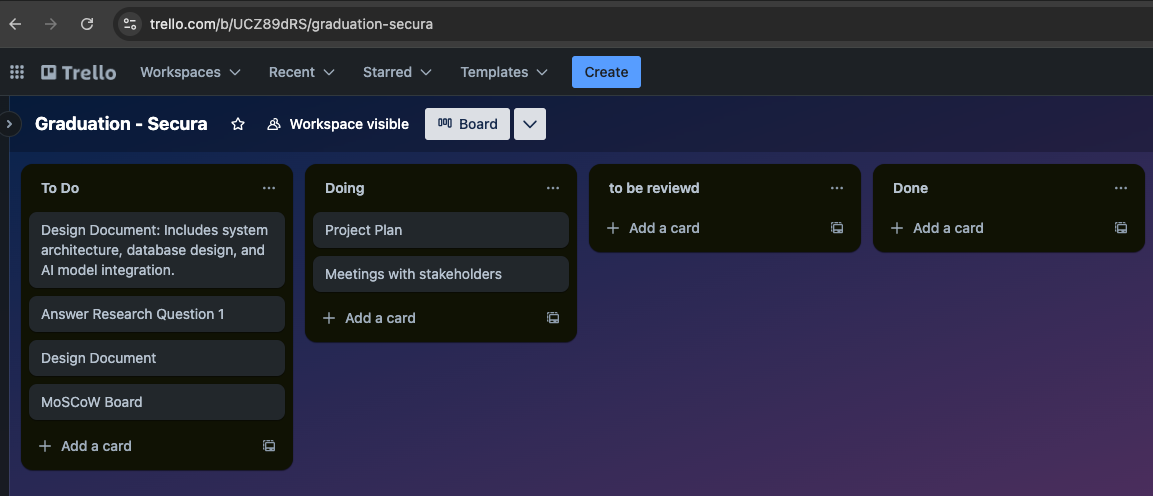Open the Starred dropdown menu

pos(397,72)
